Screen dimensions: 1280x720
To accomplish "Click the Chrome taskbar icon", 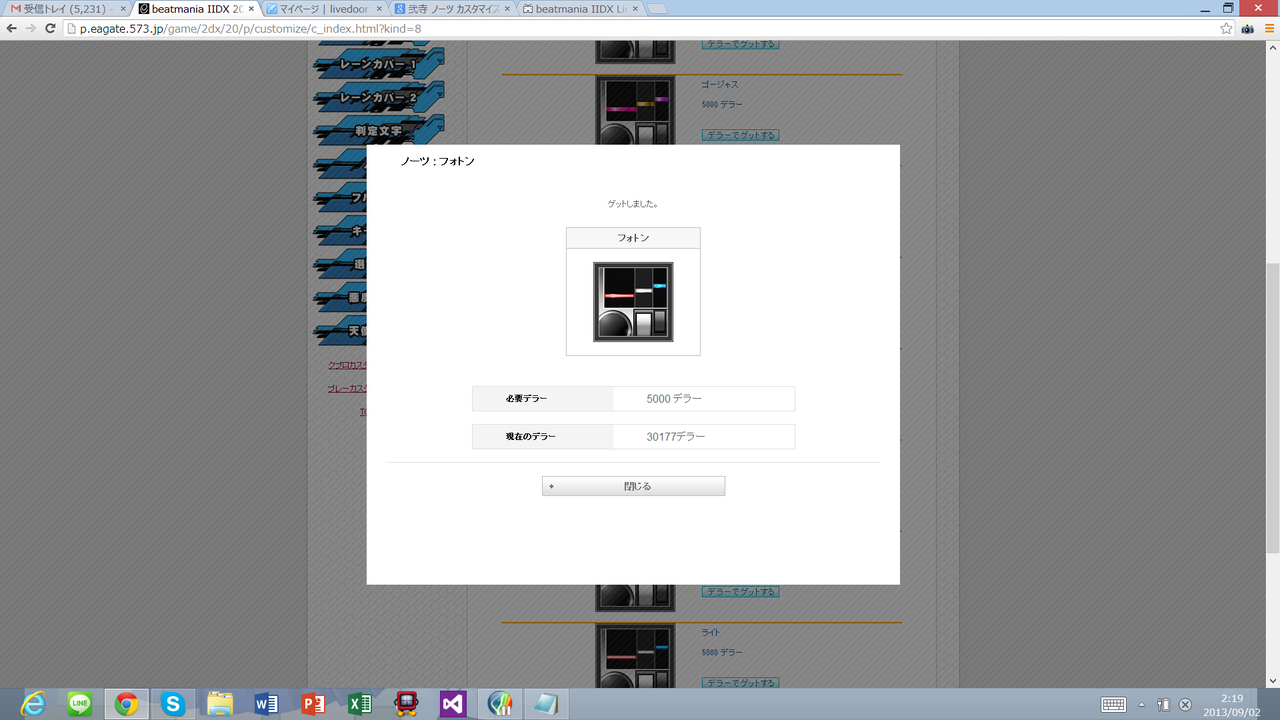I will pos(126,704).
